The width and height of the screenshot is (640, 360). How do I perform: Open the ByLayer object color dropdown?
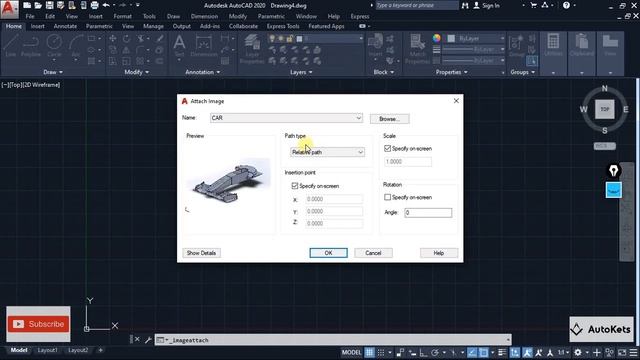[476, 38]
